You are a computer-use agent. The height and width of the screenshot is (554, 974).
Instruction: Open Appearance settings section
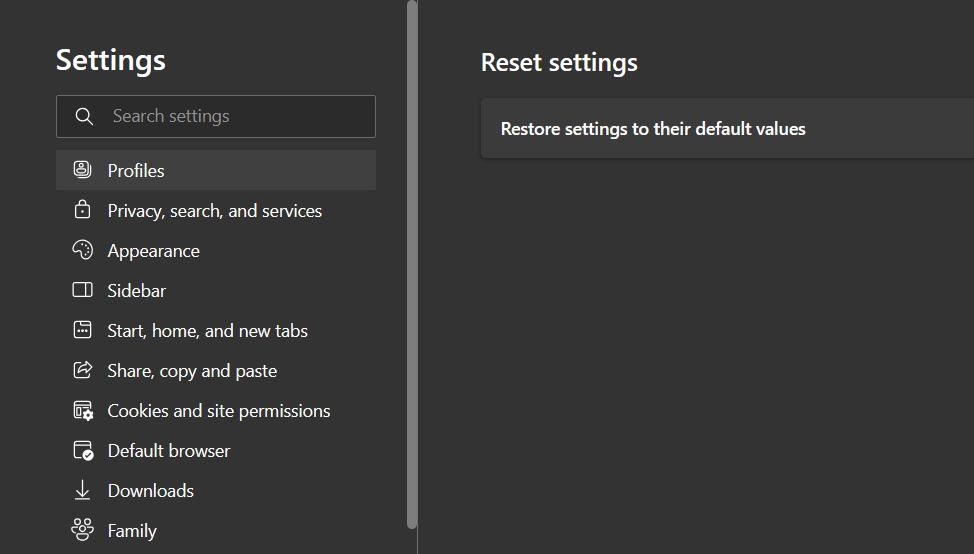(x=153, y=251)
